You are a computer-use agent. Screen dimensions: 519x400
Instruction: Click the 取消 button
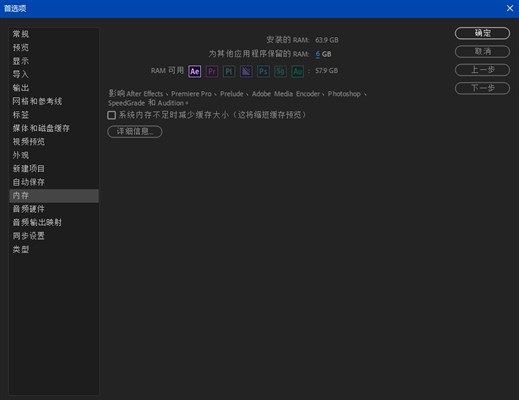click(x=482, y=52)
